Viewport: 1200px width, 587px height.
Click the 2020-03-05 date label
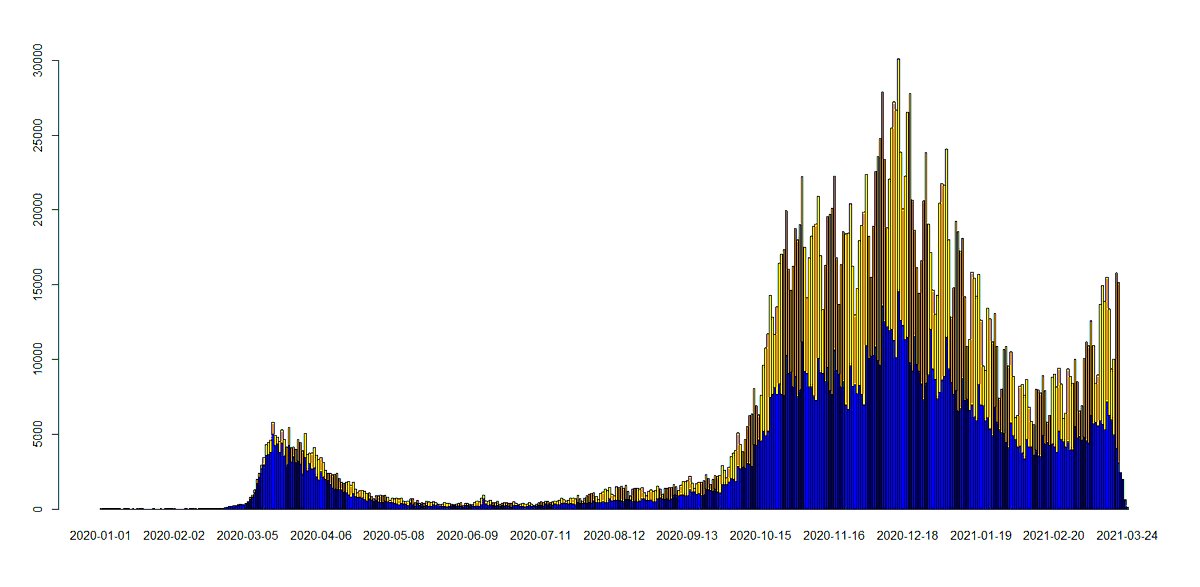coord(247,536)
